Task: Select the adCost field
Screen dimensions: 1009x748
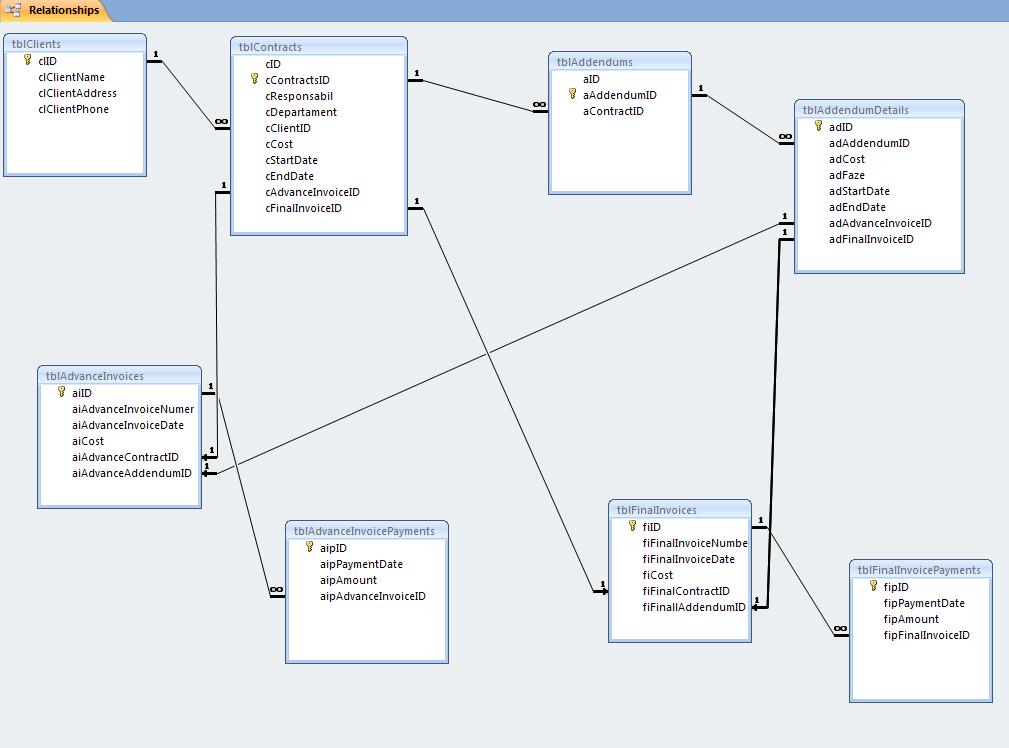Action: pyautogui.click(x=847, y=160)
